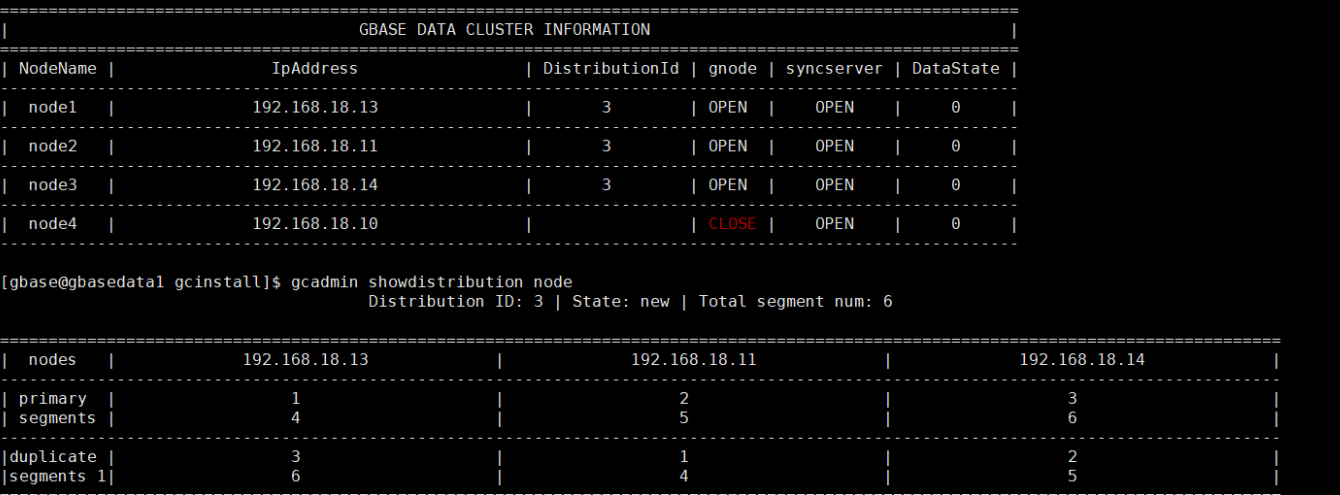Click duplicate segment 5 under 192.168.18.14
Viewport: 1340px width, 495px height.
point(1072,476)
